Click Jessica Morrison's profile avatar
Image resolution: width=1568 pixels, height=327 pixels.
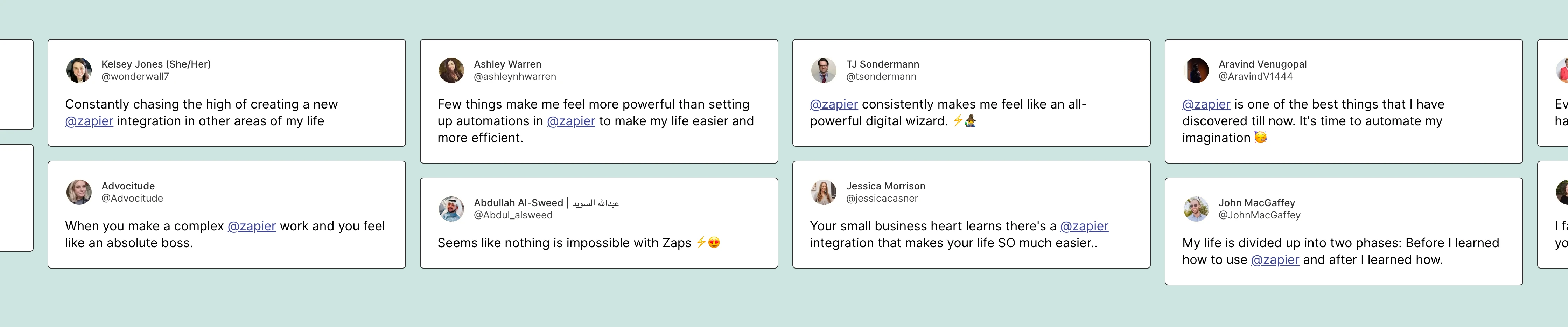[x=824, y=193]
